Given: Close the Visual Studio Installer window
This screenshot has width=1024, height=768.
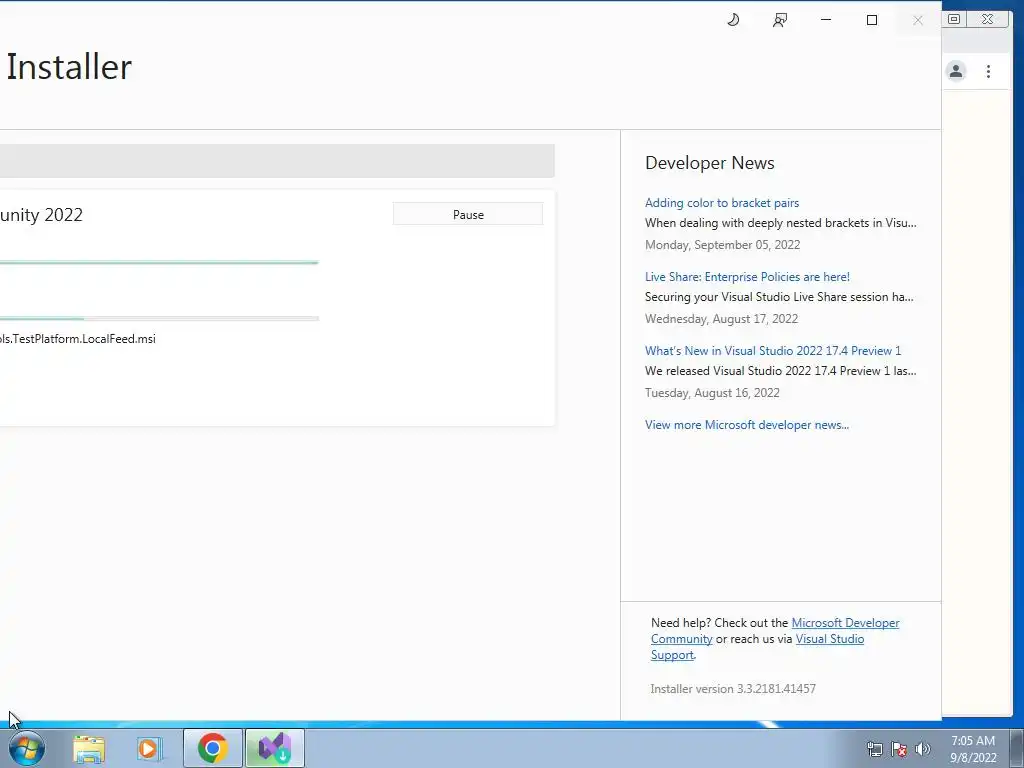Looking at the screenshot, I should (x=918, y=20).
